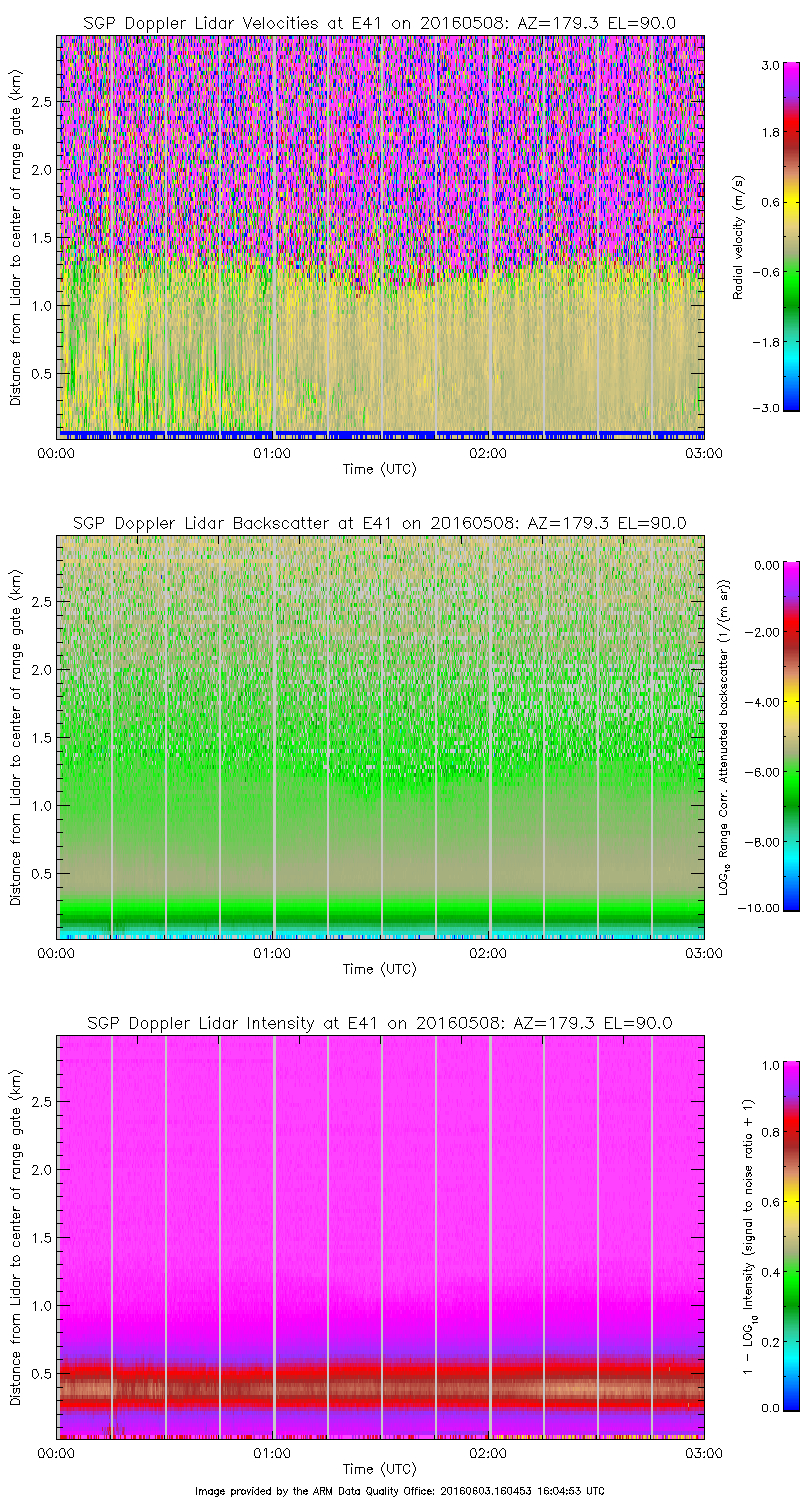Select the ARM Data Quality Office footer text

(399, 1491)
